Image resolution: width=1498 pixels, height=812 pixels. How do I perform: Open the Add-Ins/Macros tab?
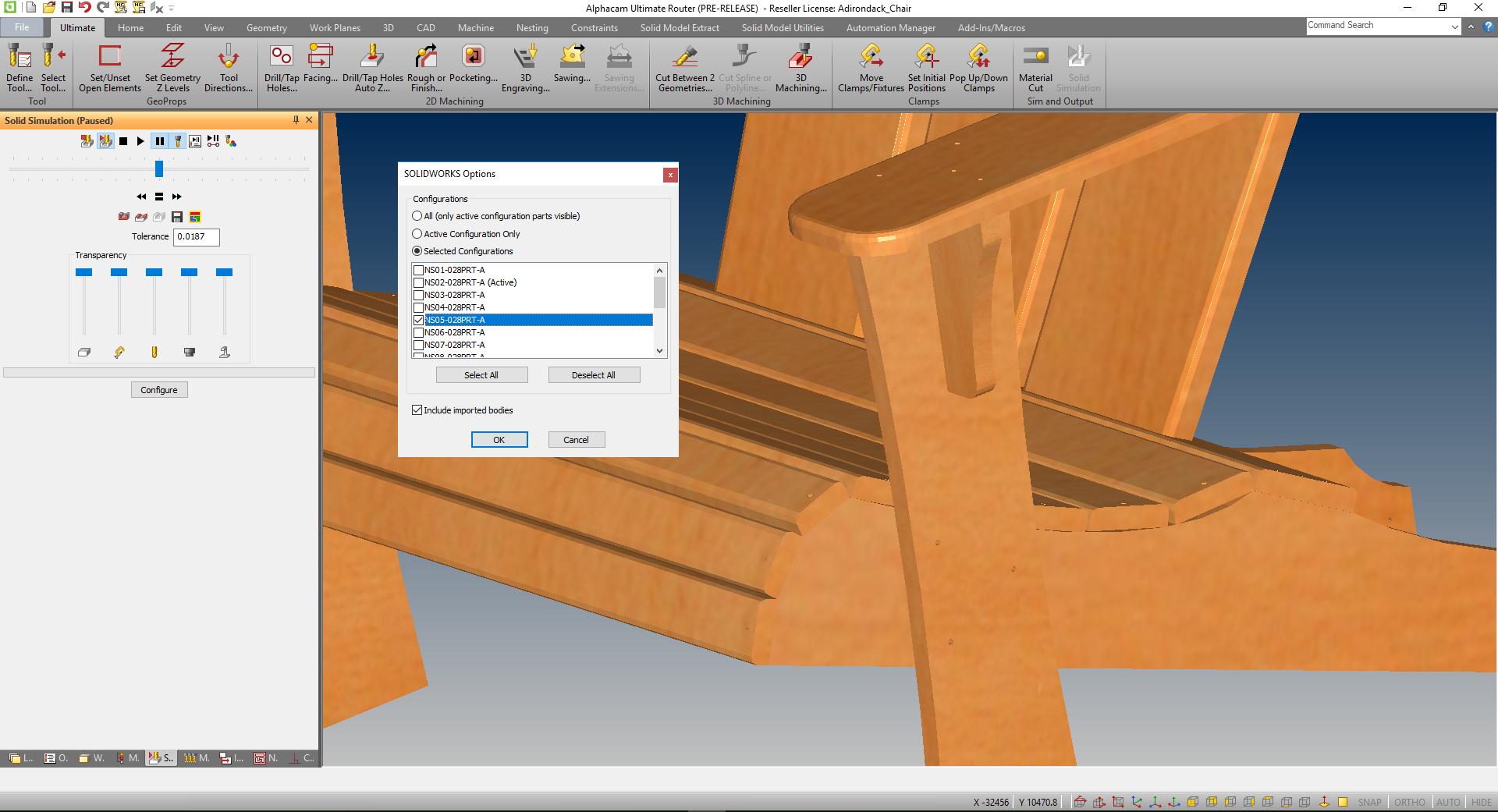(x=992, y=28)
